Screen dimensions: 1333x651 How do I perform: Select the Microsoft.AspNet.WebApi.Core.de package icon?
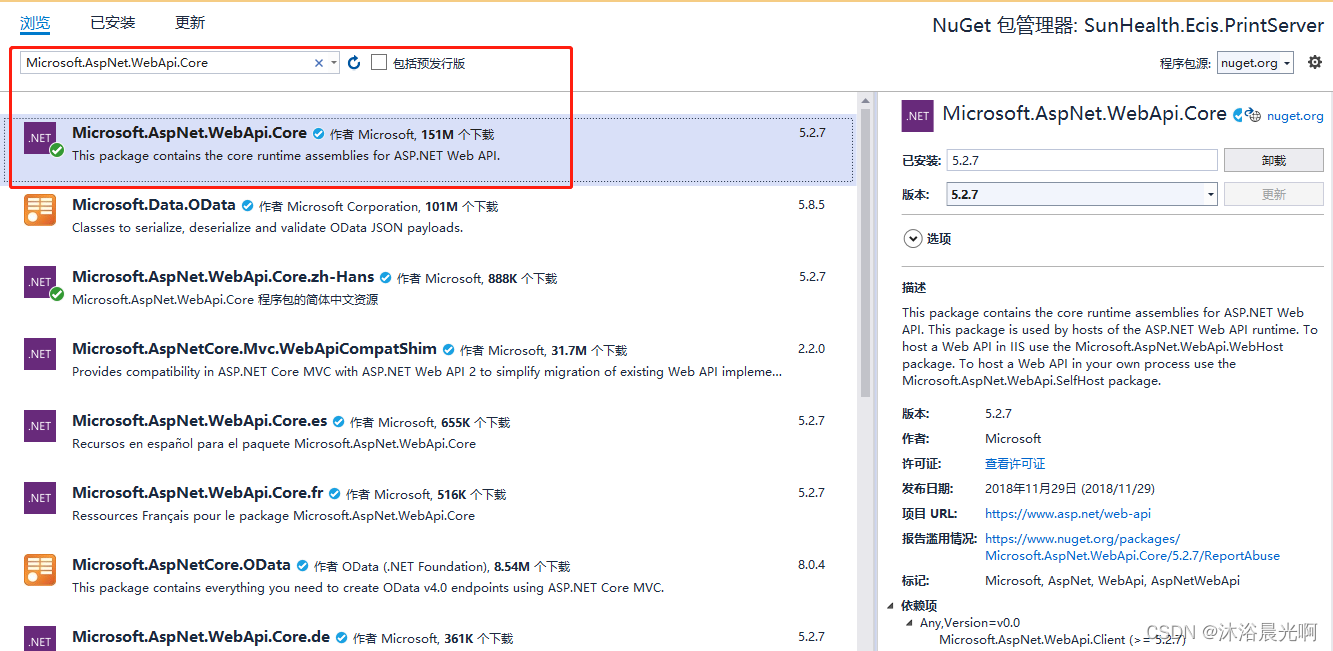coord(40,639)
